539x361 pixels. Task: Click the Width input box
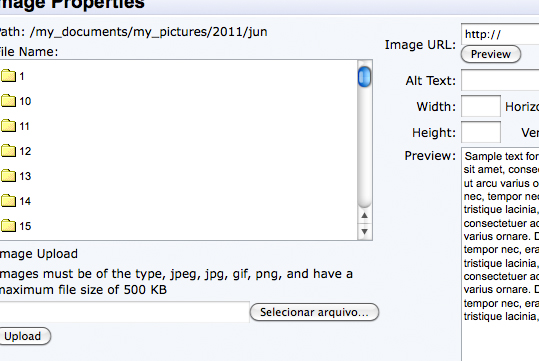(481, 106)
